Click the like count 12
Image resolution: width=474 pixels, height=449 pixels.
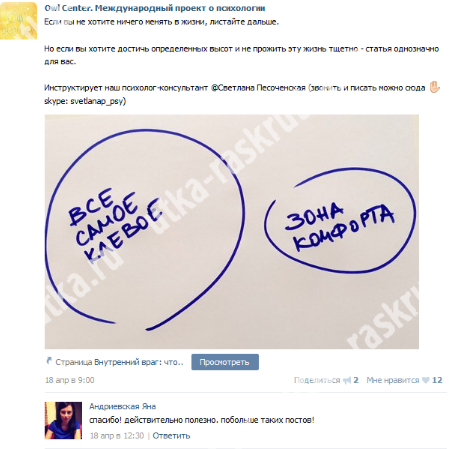click(x=437, y=380)
